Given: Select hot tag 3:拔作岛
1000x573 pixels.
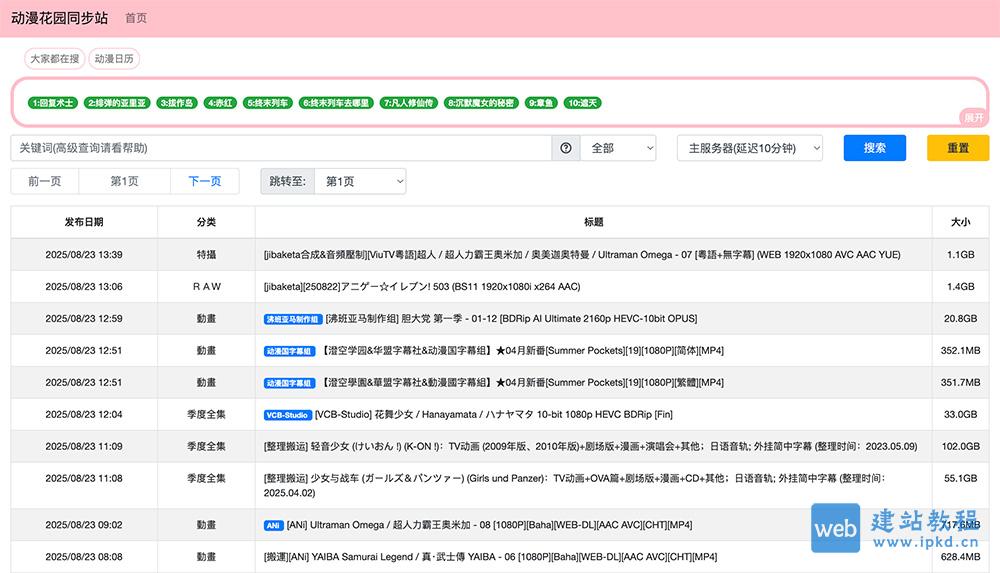Looking at the screenshot, I should coord(177,103).
